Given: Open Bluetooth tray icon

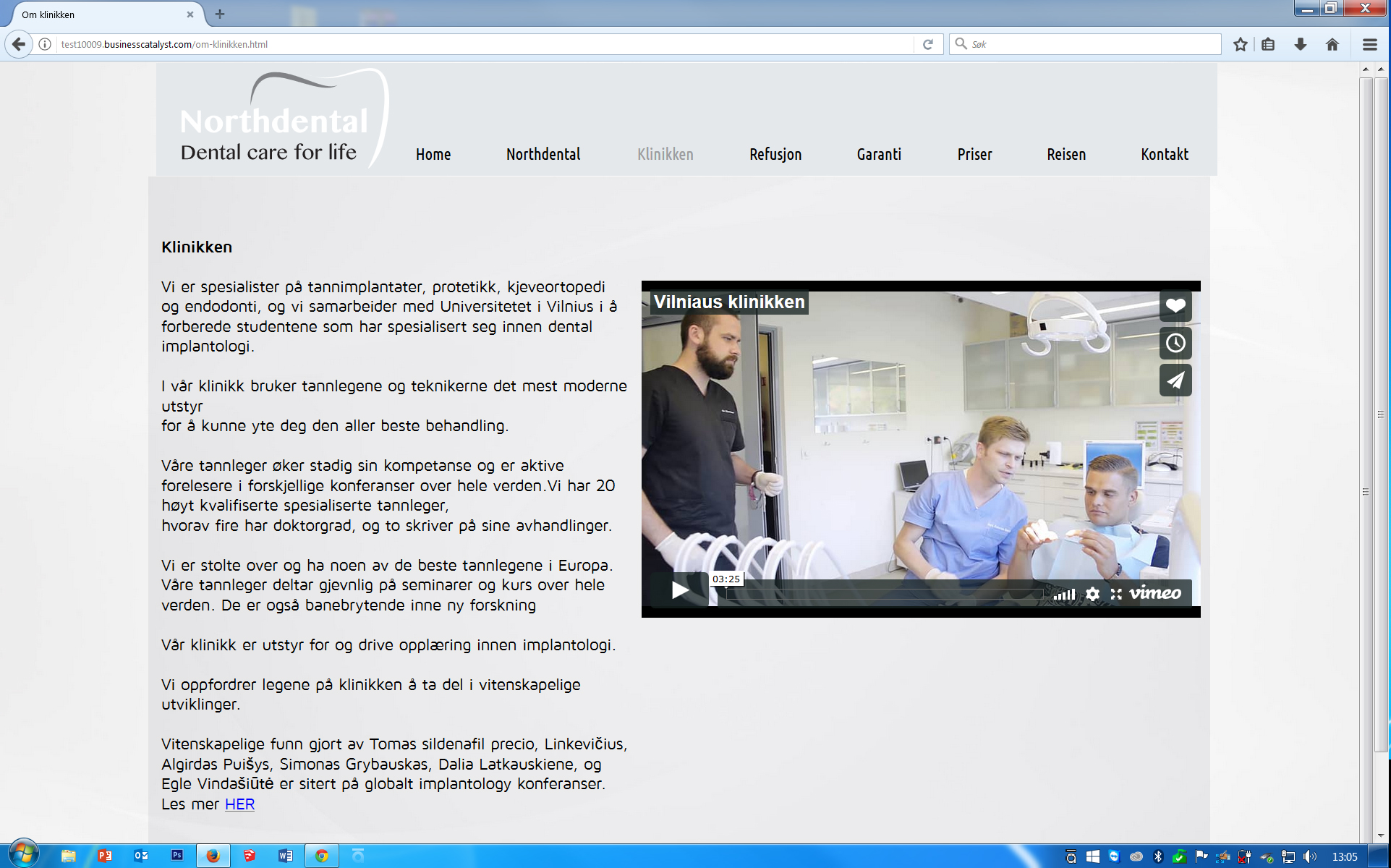Looking at the screenshot, I should pos(1158,856).
